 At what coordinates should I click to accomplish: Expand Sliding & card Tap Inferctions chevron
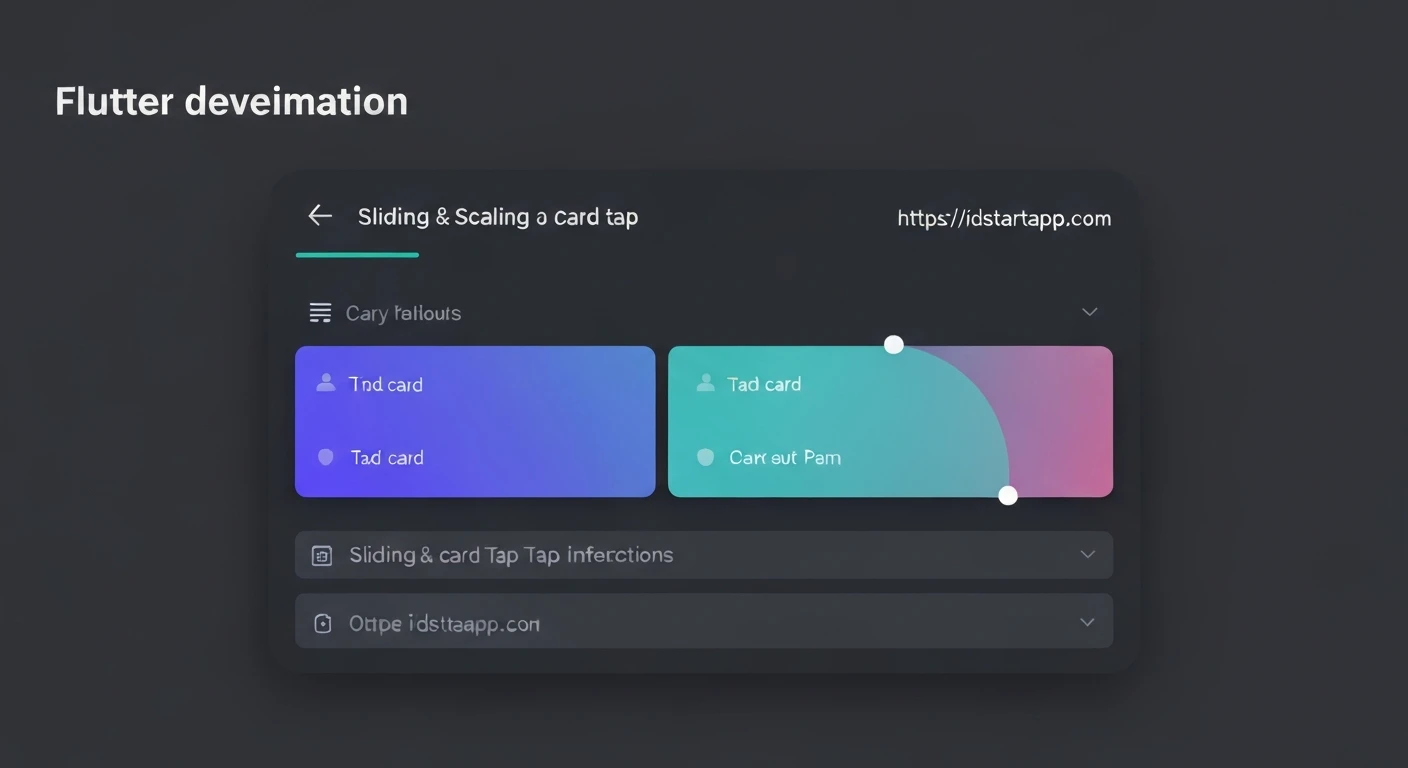pyautogui.click(x=1087, y=555)
